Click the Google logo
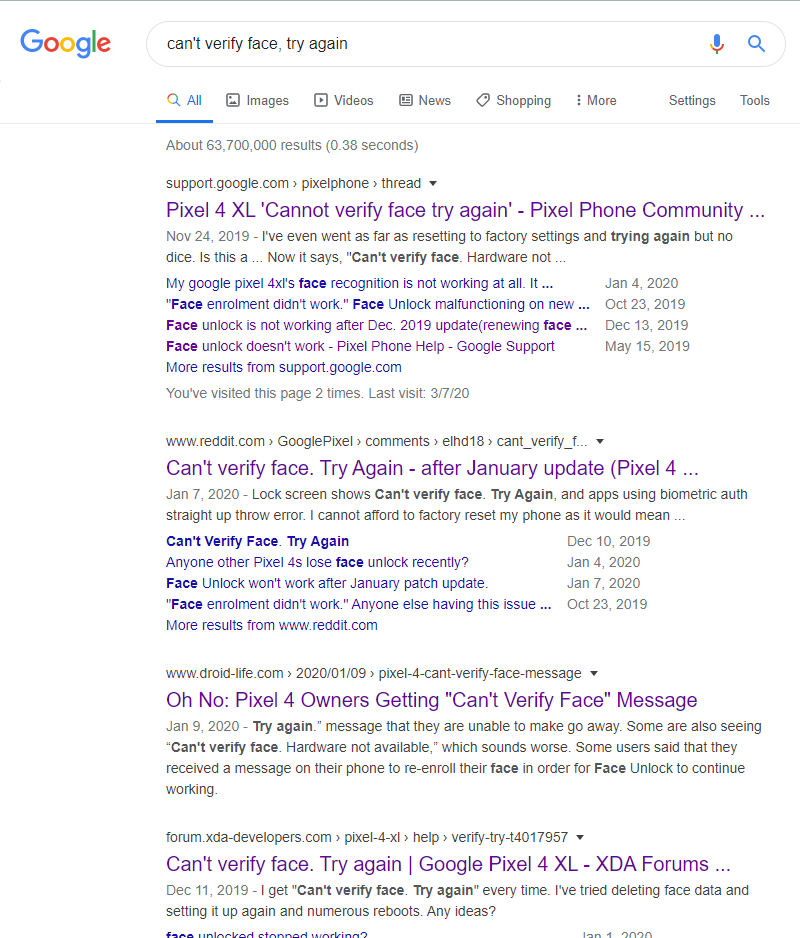Image resolution: width=800 pixels, height=938 pixels. pos(65,43)
